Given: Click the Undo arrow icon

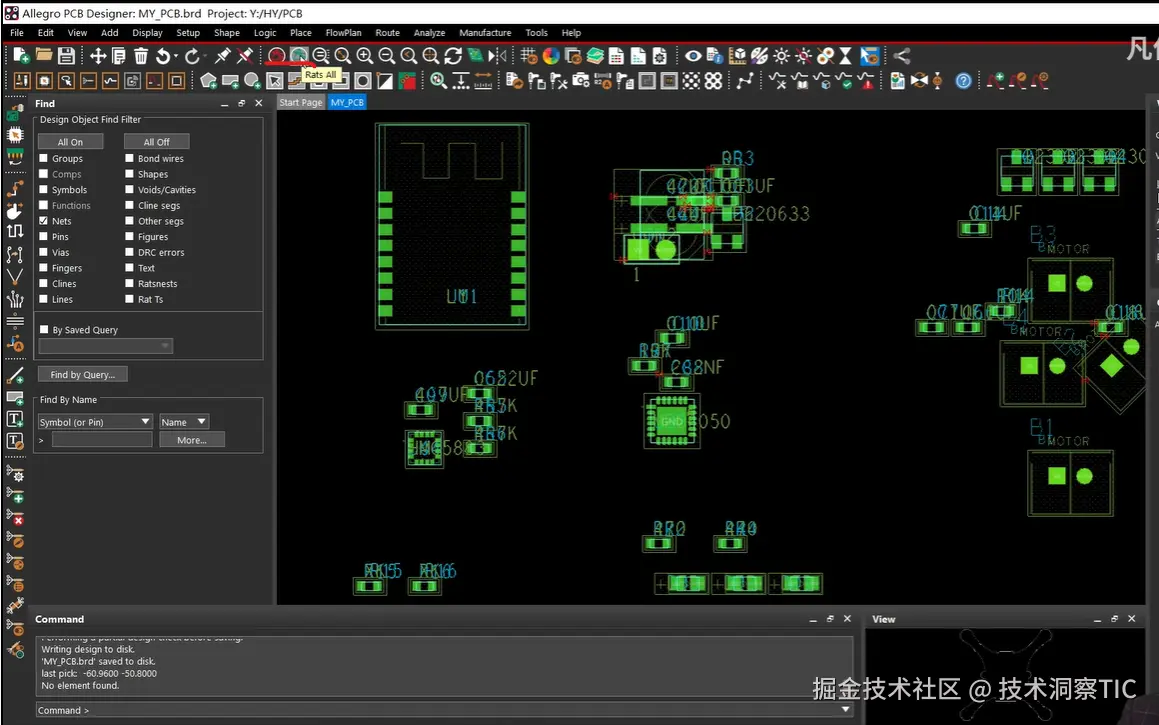Looking at the screenshot, I should click(x=163, y=56).
